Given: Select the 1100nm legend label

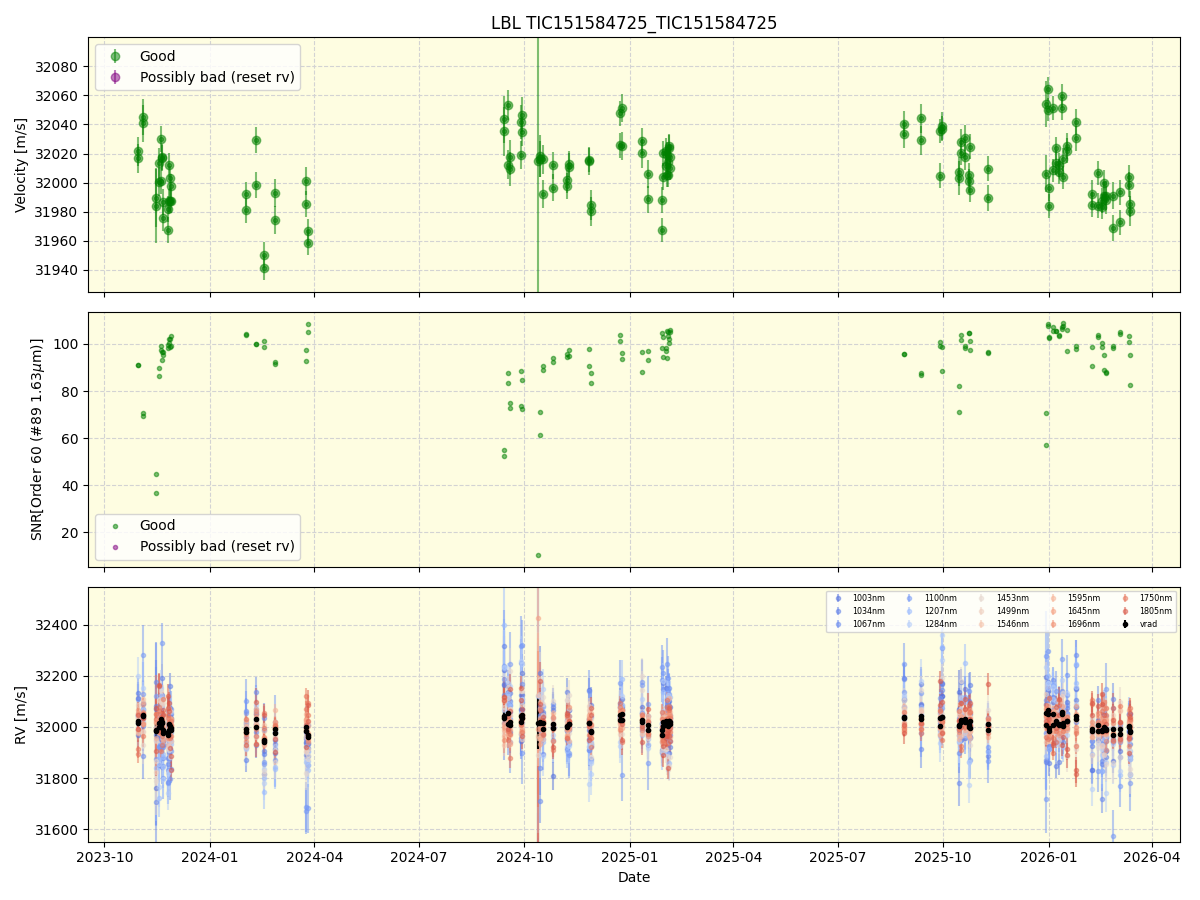Looking at the screenshot, I should pyautogui.click(x=941, y=598).
